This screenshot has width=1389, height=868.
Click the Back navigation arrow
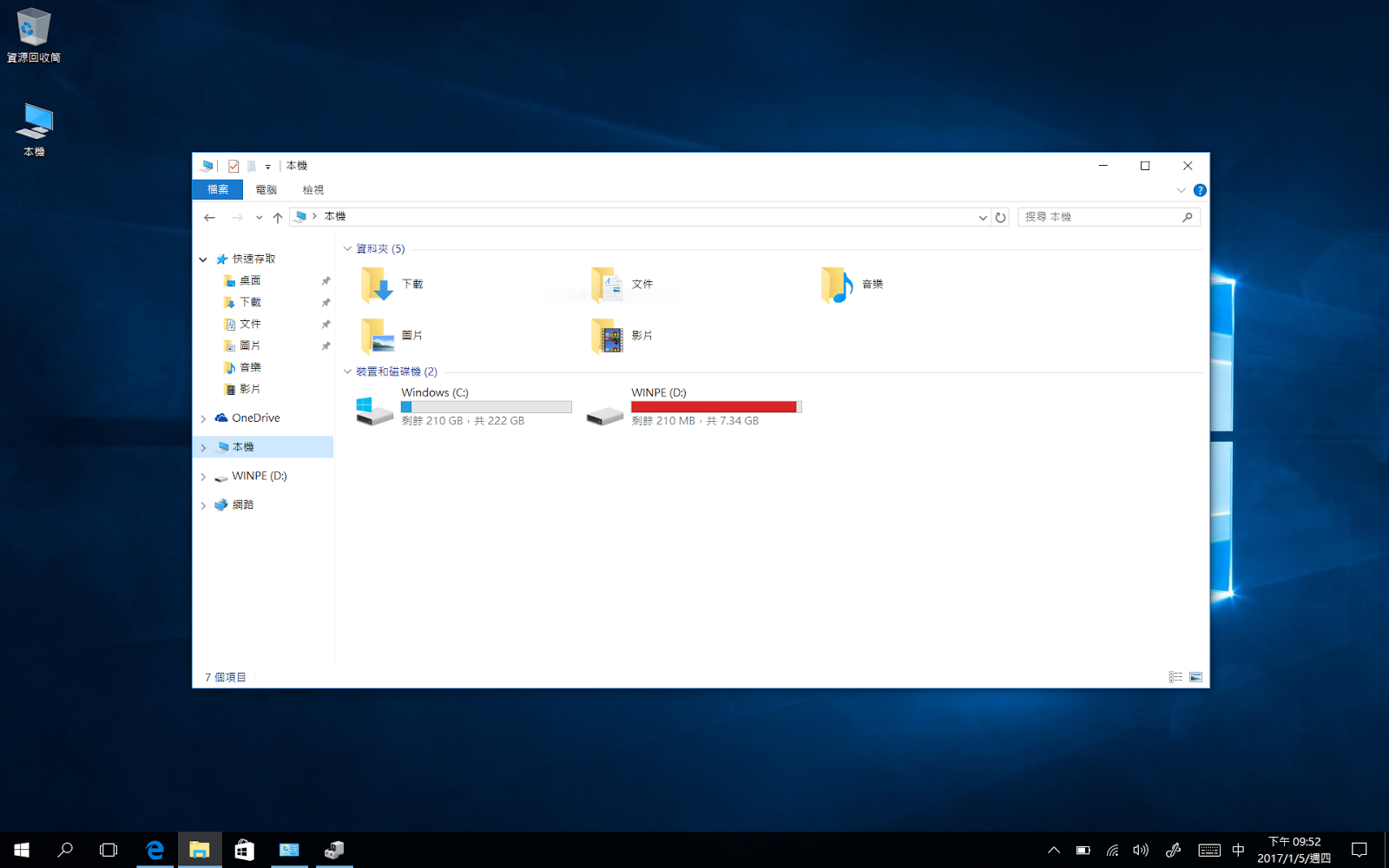click(209, 218)
